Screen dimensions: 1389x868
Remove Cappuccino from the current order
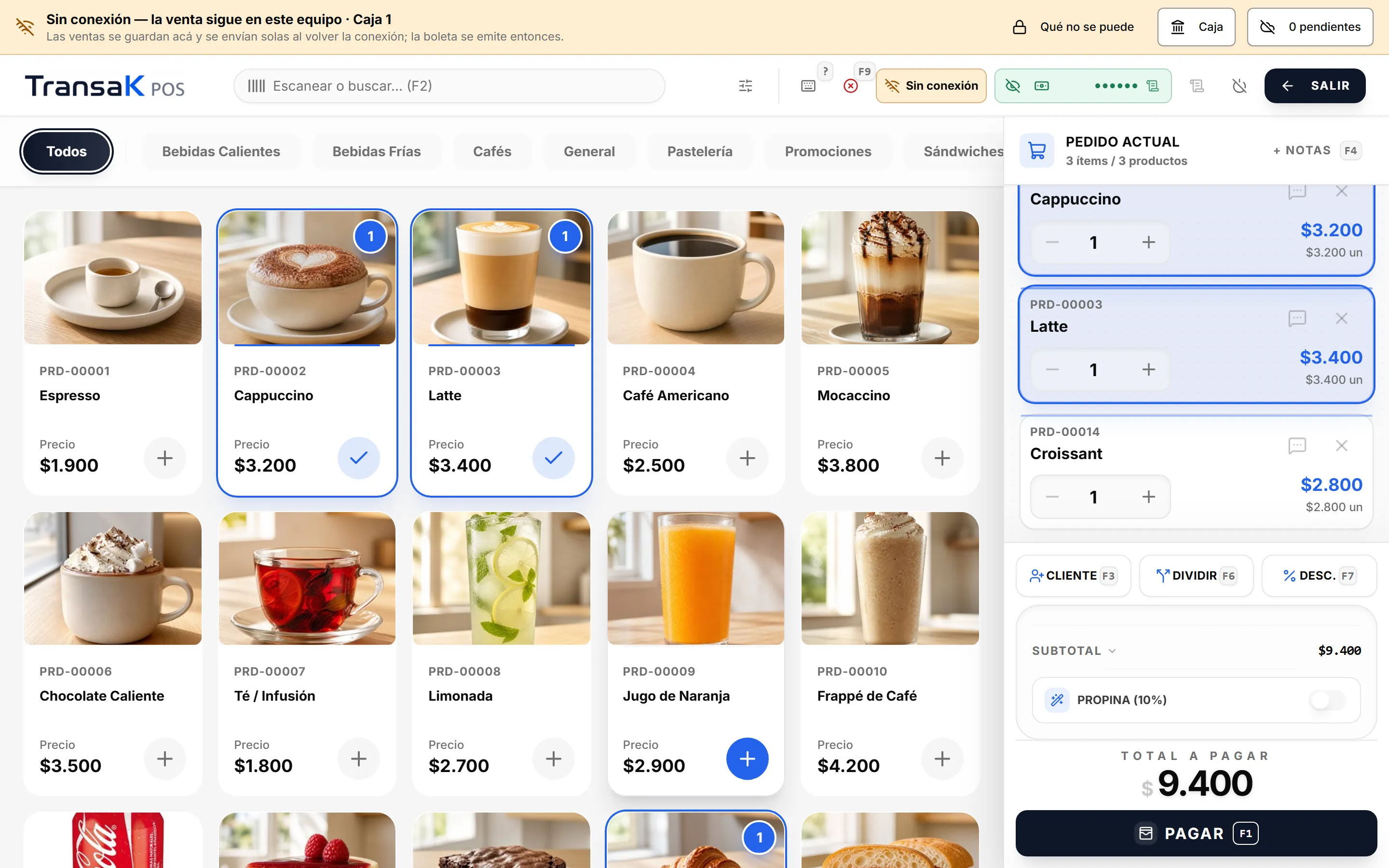[1341, 191]
